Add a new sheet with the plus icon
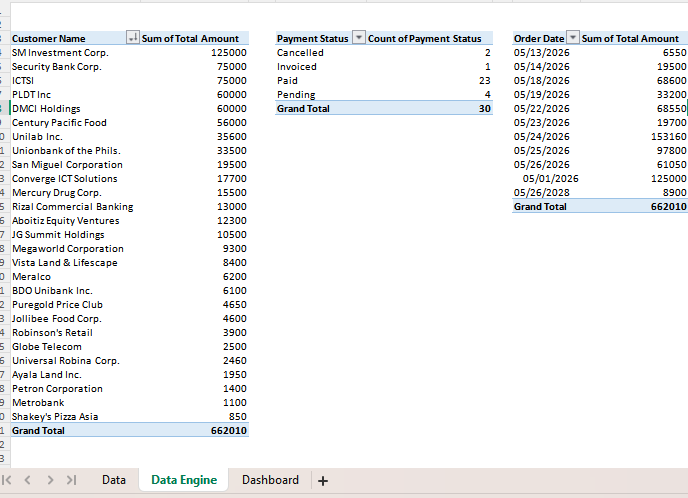The image size is (688, 498). [323, 481]
